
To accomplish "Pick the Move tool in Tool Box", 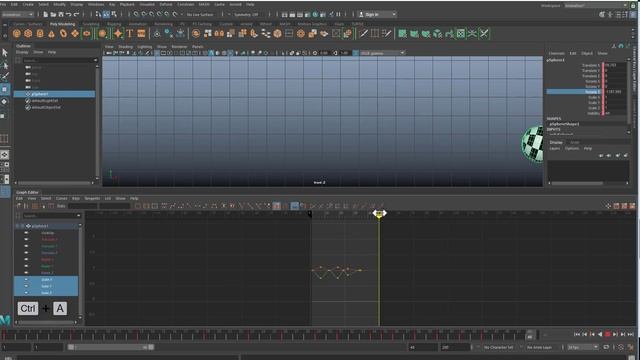I will pos(5,89).
